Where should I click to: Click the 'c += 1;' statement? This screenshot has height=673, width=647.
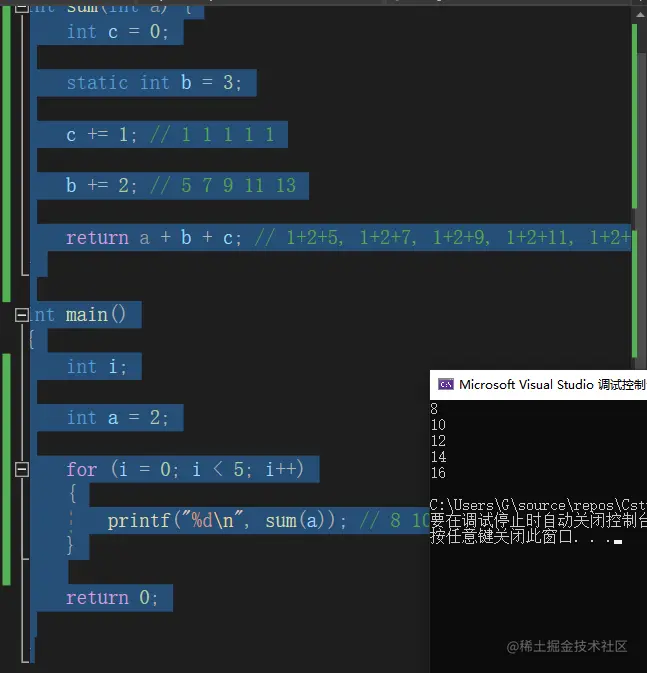pos(101,135)
